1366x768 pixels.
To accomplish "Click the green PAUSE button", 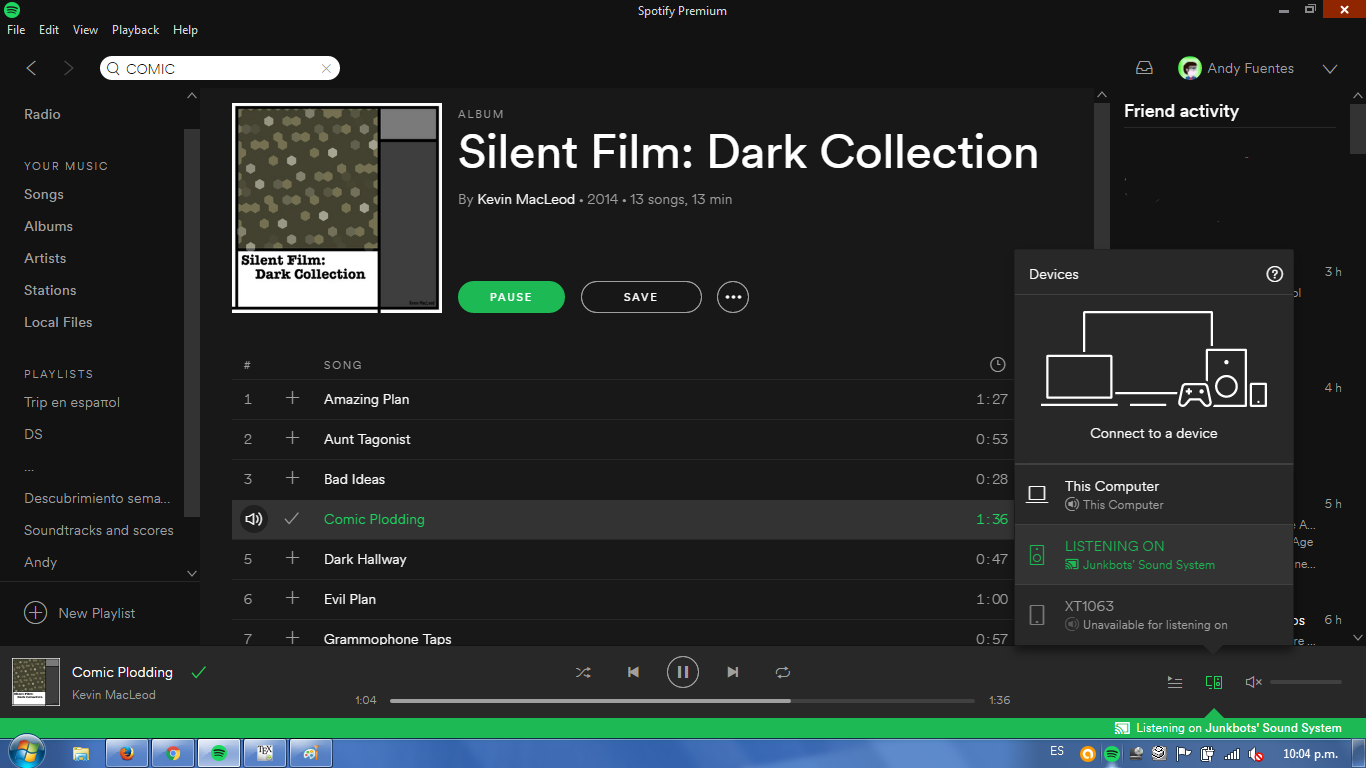I will pos(511,297).
